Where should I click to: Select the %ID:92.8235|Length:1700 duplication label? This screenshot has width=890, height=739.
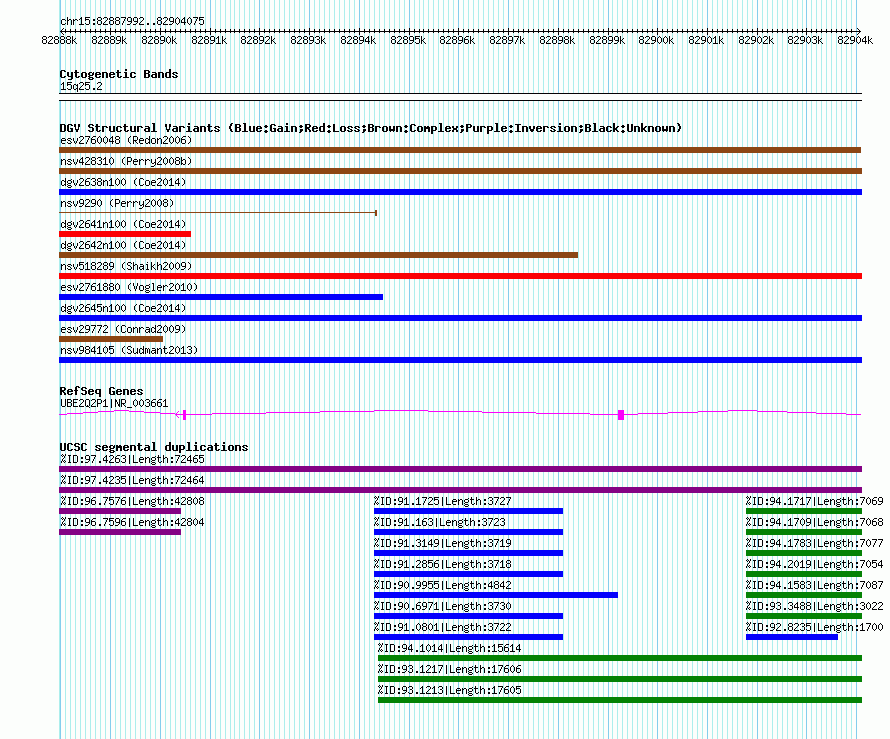click(x=815, y=627)
